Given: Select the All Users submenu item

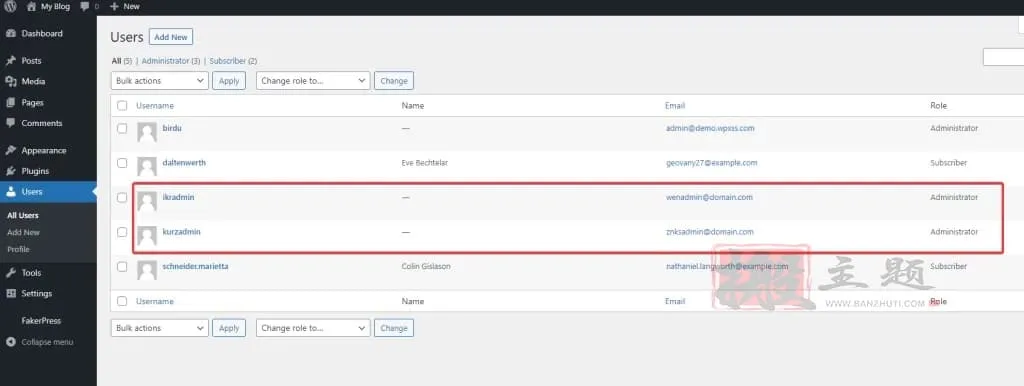Looking at the screenshot, I should (23, 216).
